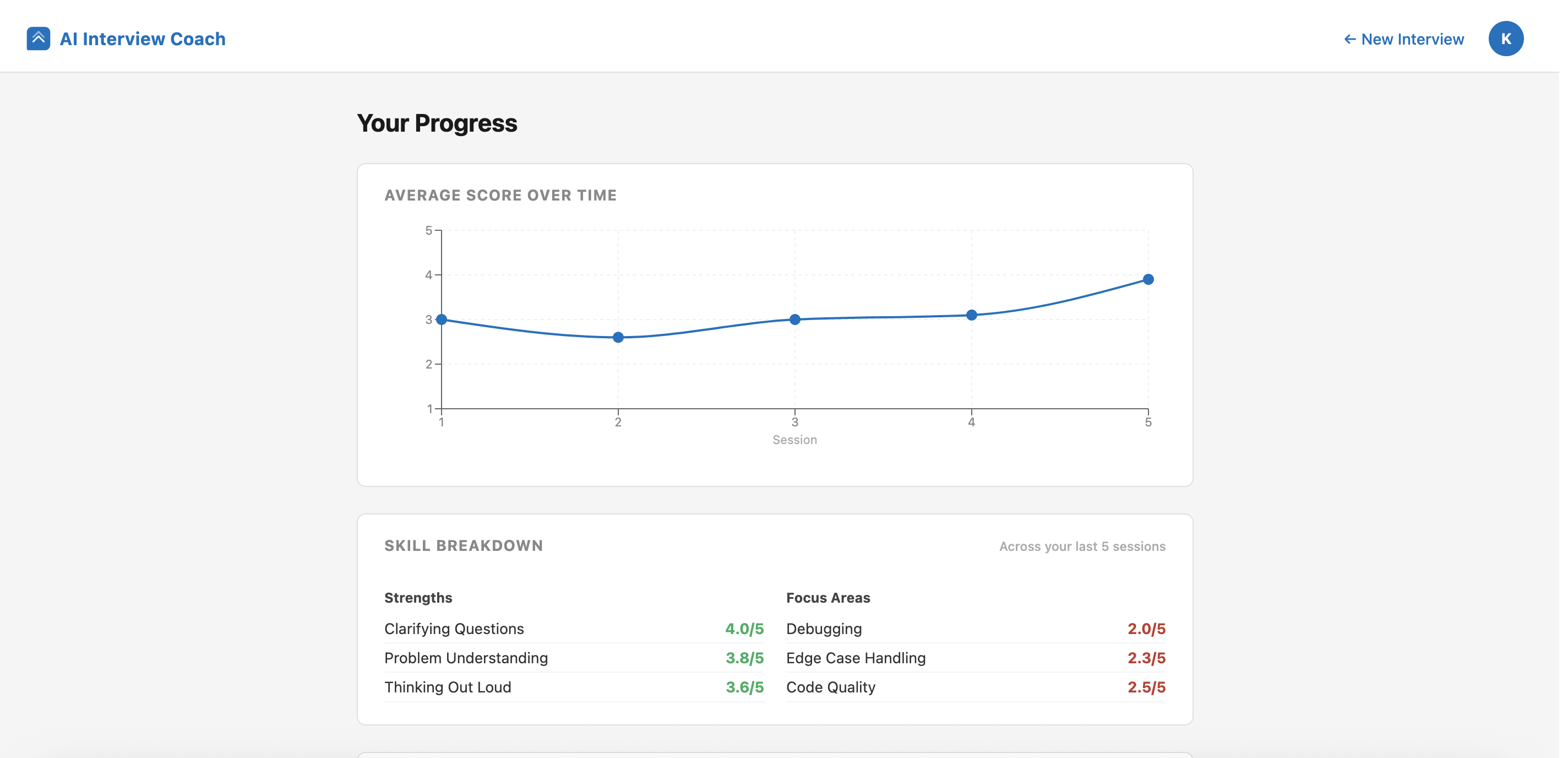Open the Debugging focus area row
The height and width of the screenshot is (758, 1568).
click(x=976, y=629)
